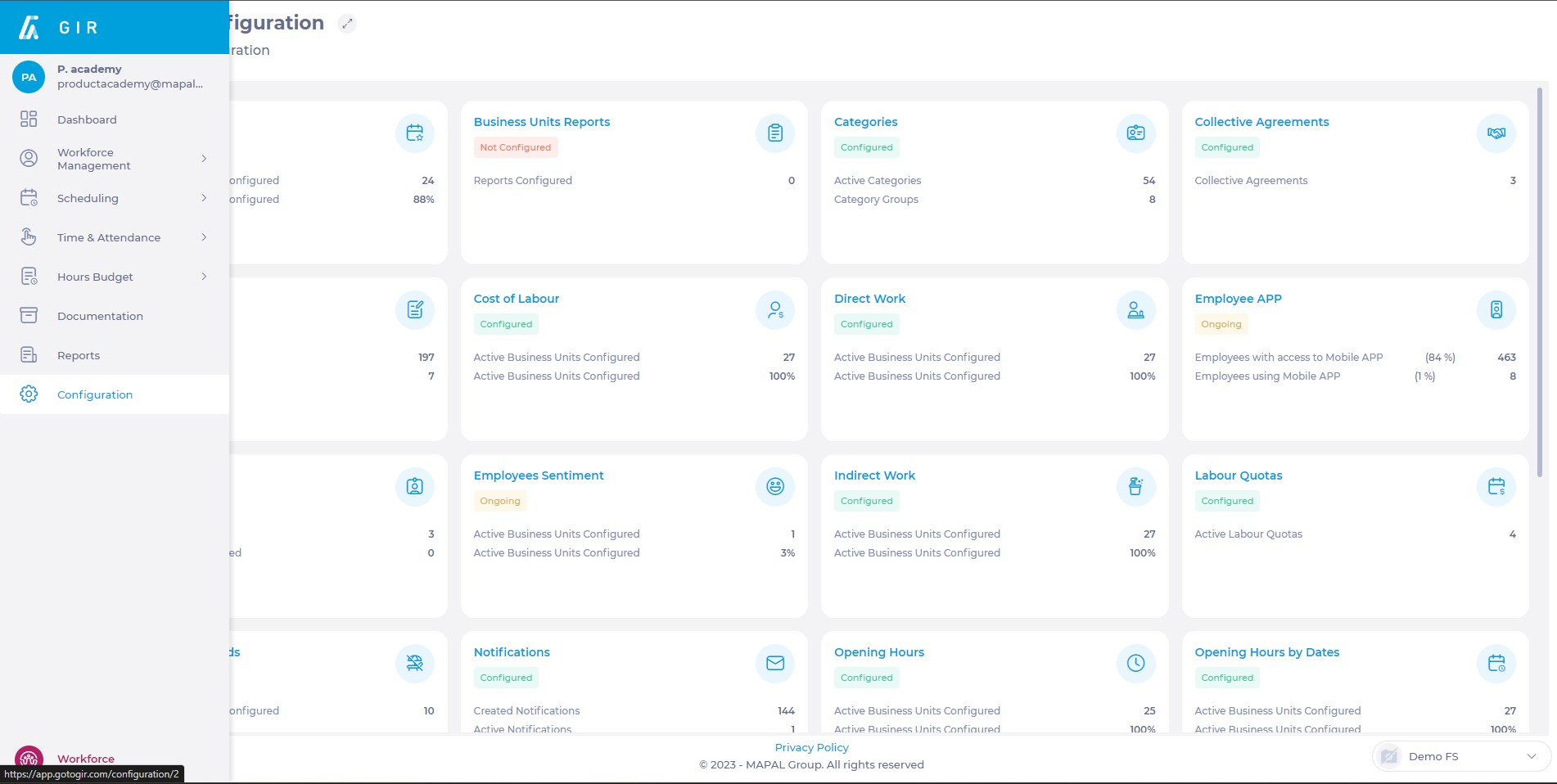
Task: Click the Business Units Reports clipboard icon
Action: [774, 133]
